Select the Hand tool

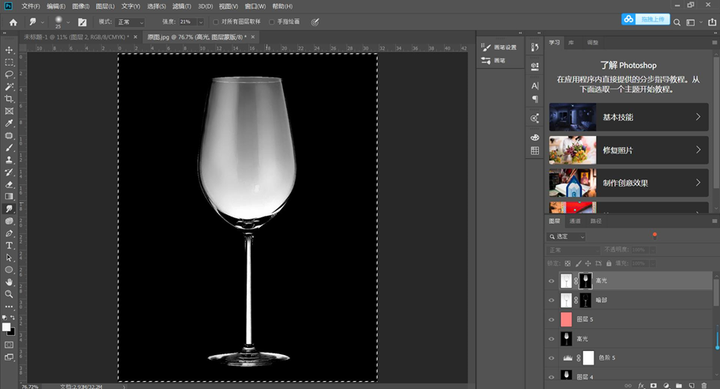(x=9, y=282)
